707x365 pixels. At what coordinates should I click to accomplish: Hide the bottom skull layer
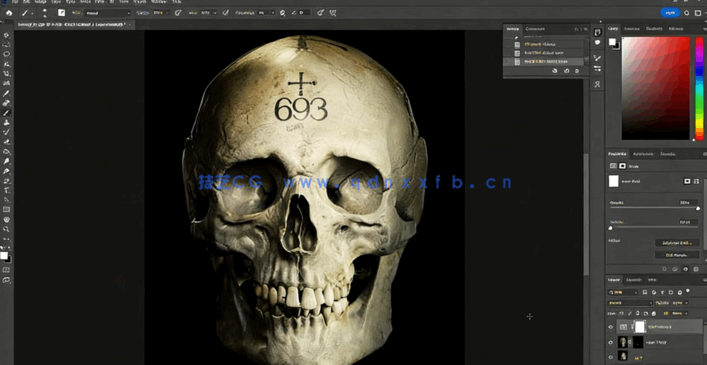(x=611, y=356)
